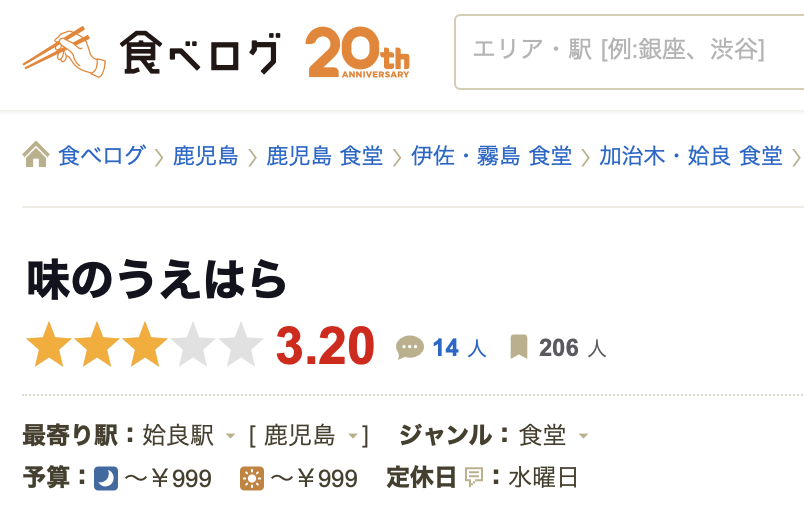
Task: Expand the 鹿児島 area dropdown
Action: (x=353, y=436)
